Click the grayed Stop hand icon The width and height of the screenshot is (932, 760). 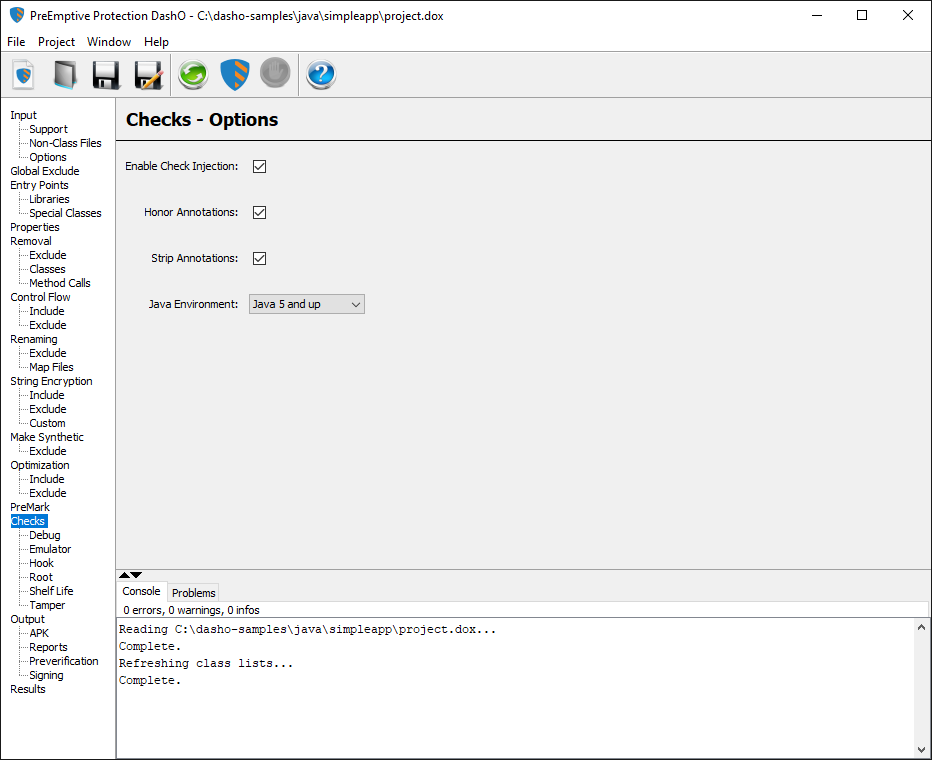[275, 72]
